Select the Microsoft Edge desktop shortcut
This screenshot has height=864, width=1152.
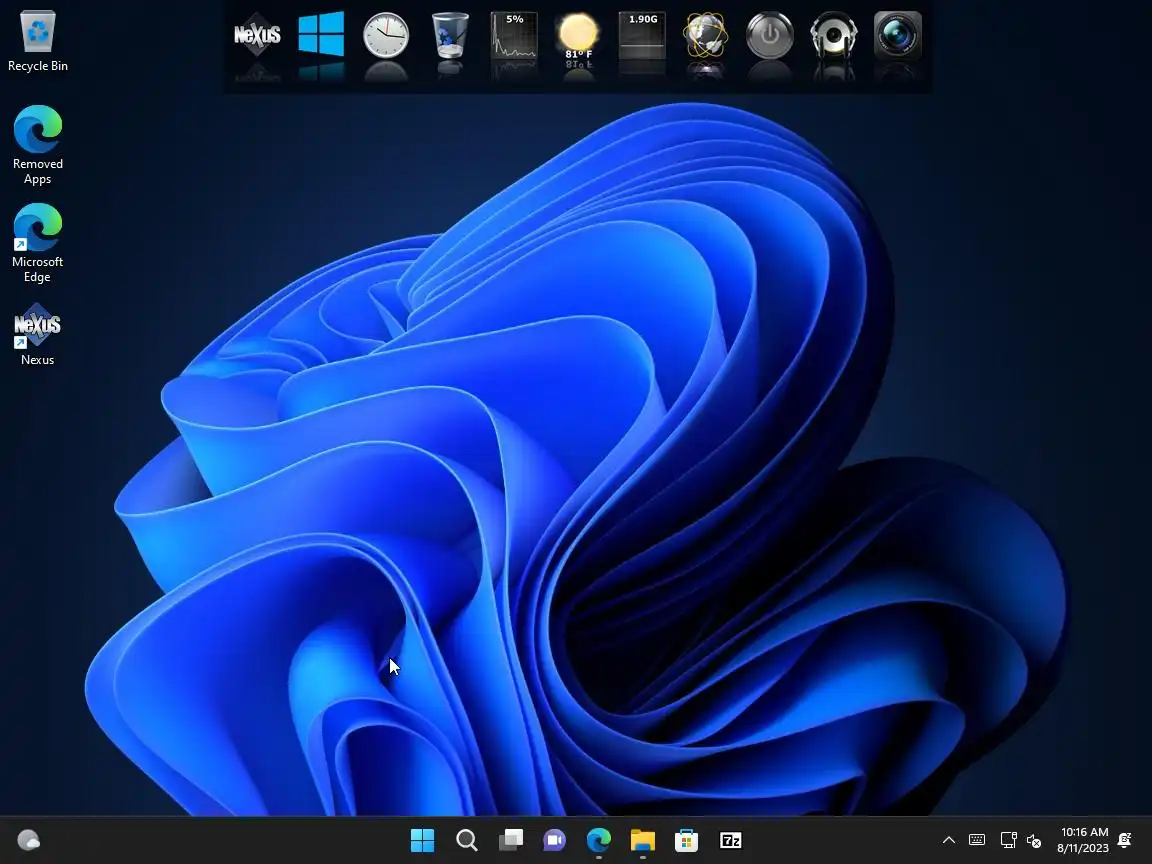(37, 243)
